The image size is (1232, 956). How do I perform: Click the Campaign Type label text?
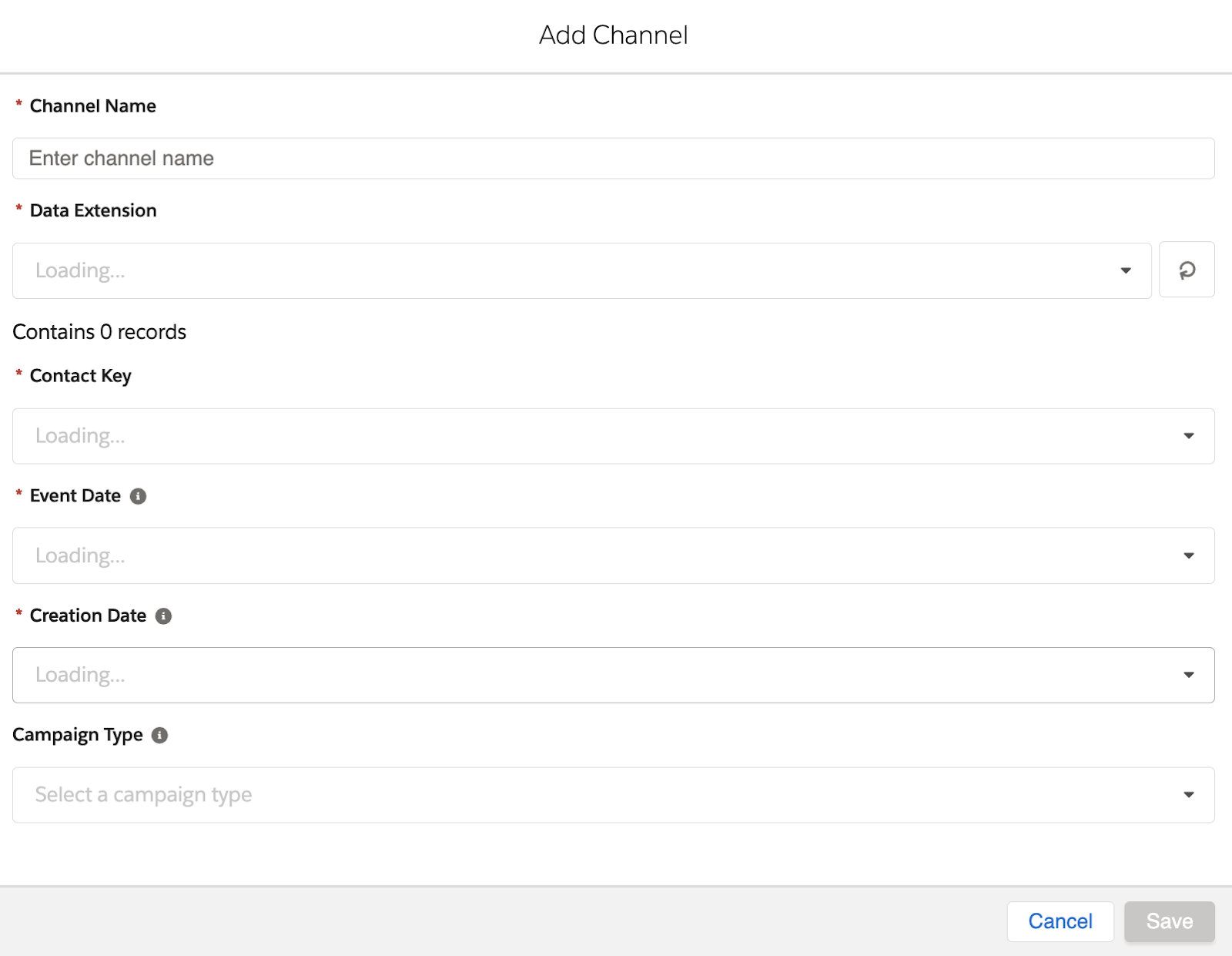coord(78,736)
